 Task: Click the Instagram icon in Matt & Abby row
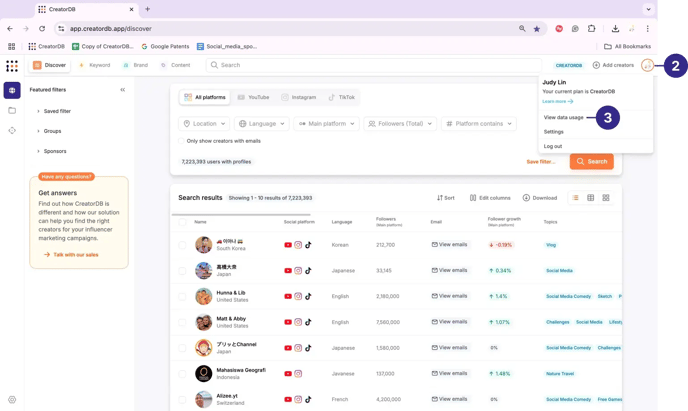point(298,322)
